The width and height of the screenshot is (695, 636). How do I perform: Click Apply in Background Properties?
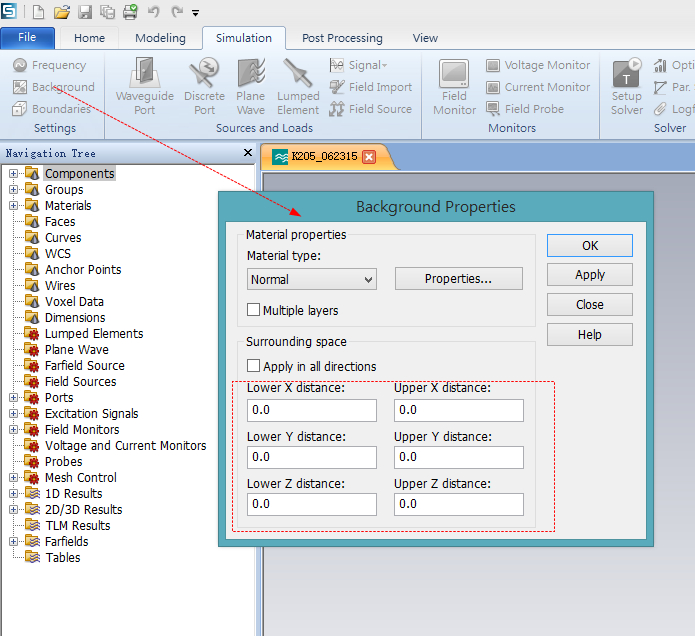click(x=590, y=275)
